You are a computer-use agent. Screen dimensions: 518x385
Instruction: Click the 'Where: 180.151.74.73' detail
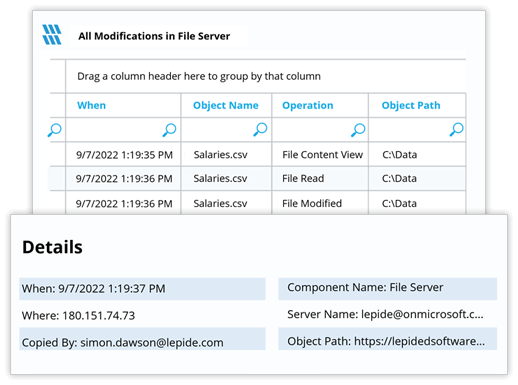coord(78,315)
